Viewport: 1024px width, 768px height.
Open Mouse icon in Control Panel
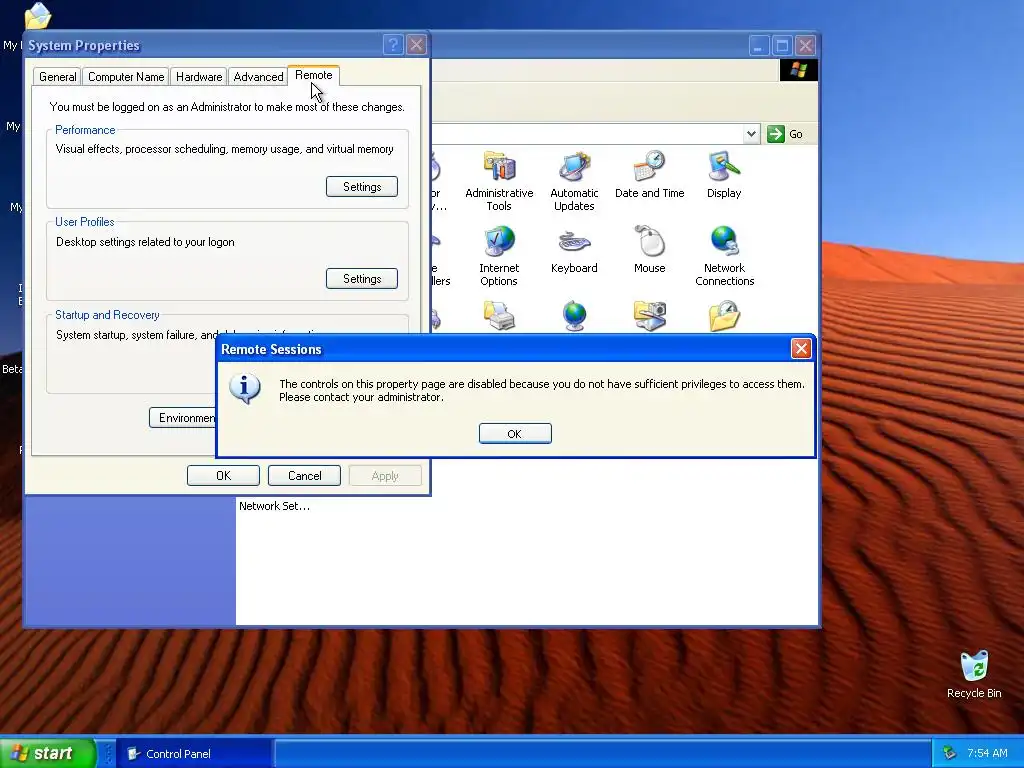coord(649,249)
